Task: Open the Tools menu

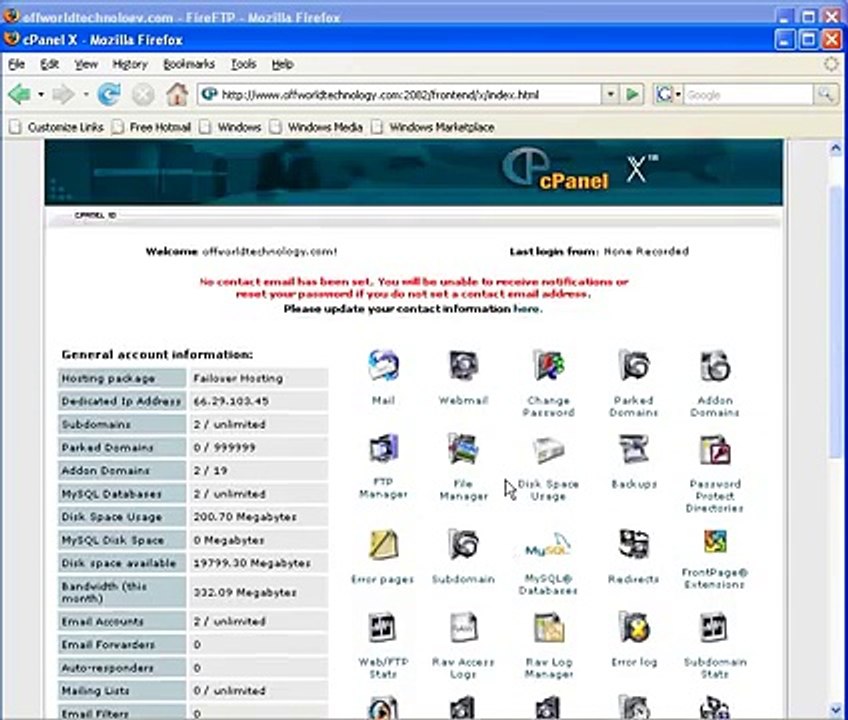Action: pos(243,64)
